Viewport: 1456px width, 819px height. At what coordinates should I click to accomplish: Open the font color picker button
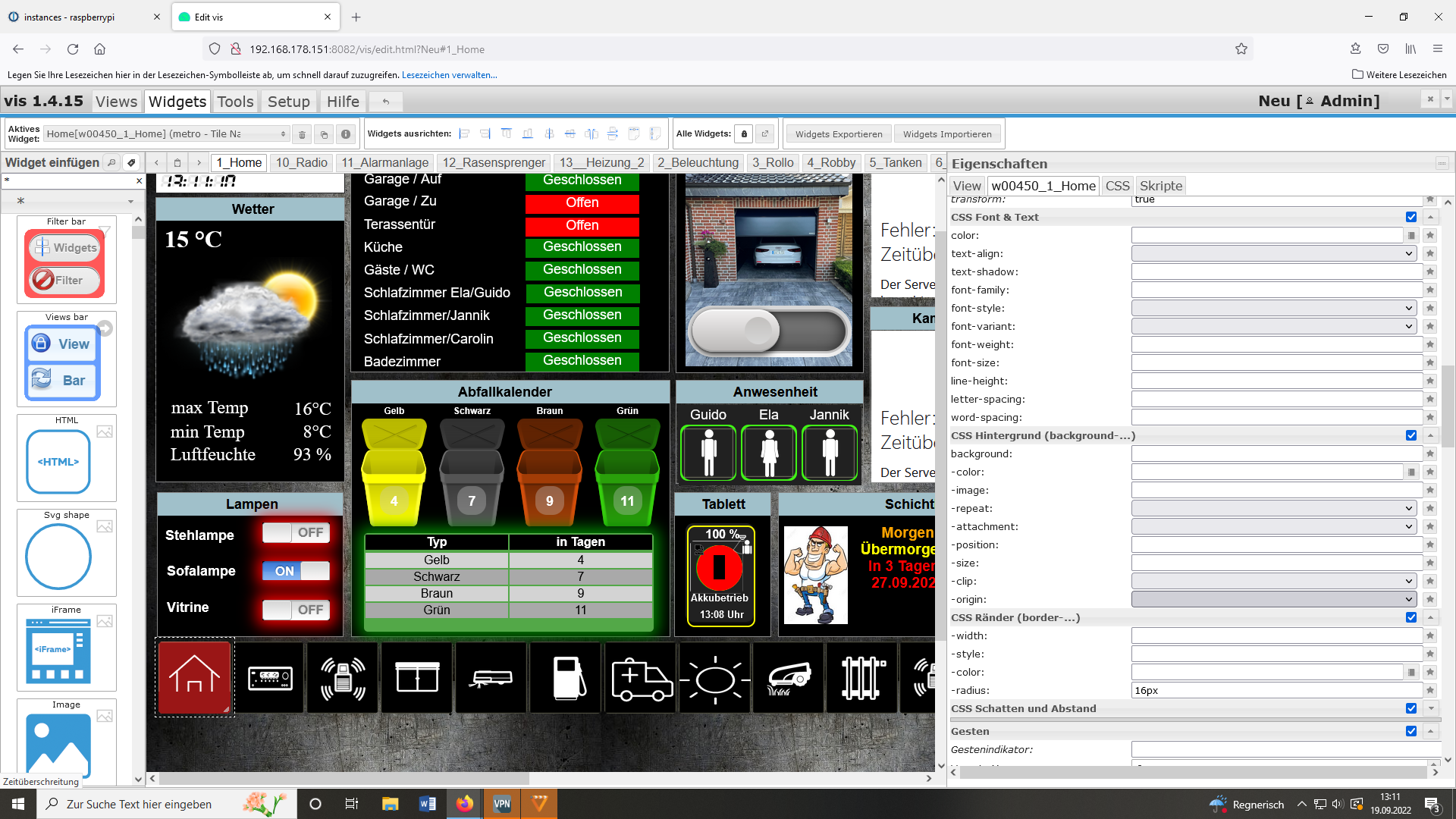[1410, 235]
